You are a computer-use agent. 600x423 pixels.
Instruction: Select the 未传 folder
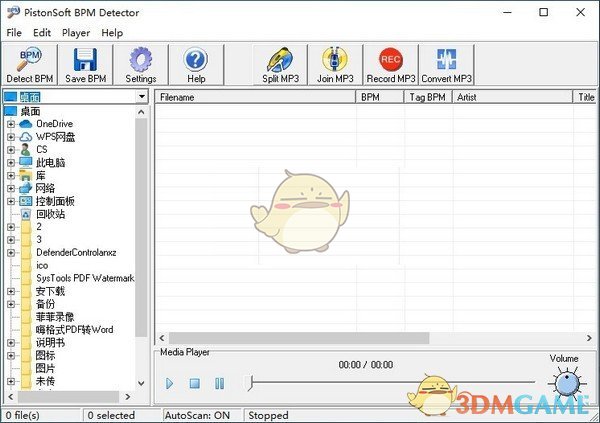pyautogui.click(x=45, y=381)
